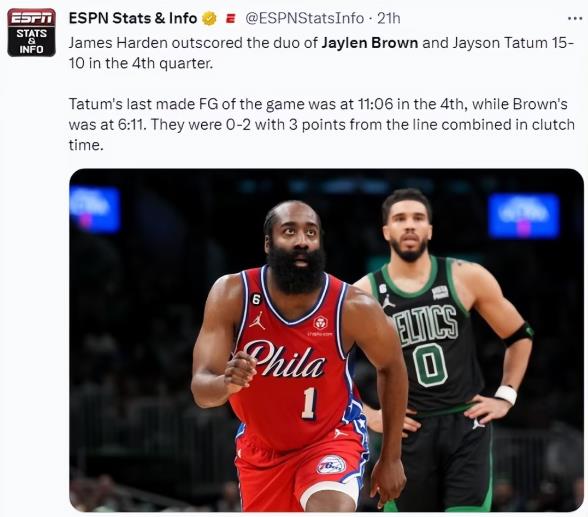Screen dimensions: 588x517
Task: Click the white Jumpman logo on red jersey
Action: pyautogui.click(x=257, y=321)
